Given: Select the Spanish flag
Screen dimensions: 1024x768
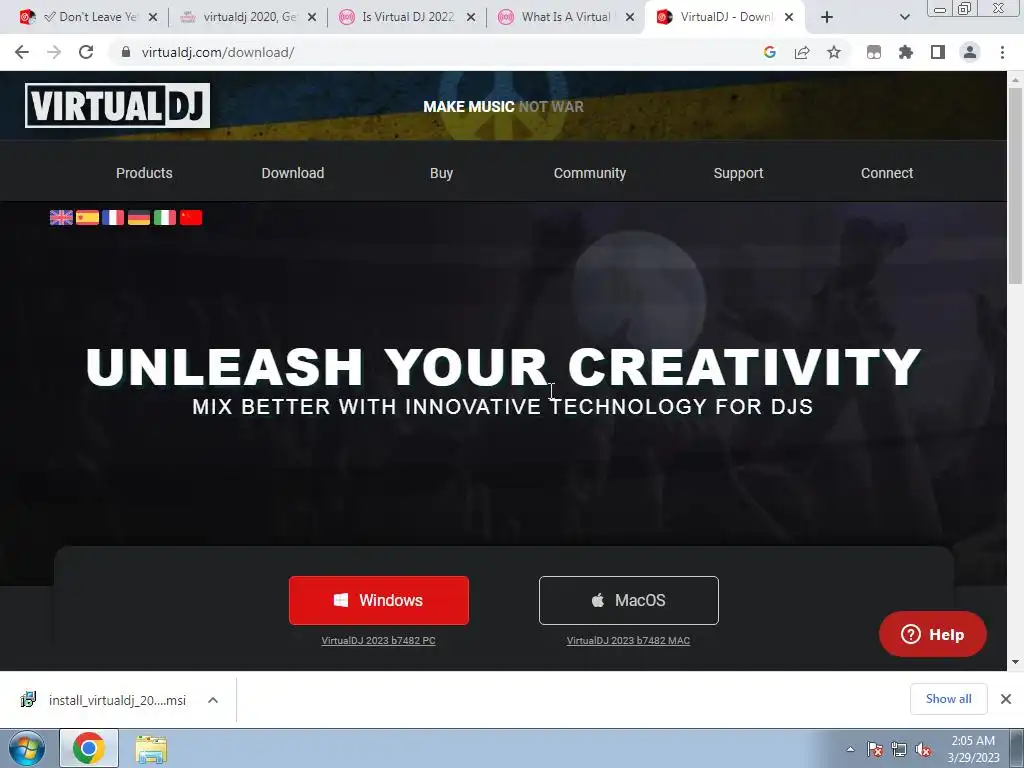Looking at the screenshot, I should (88, 217).
